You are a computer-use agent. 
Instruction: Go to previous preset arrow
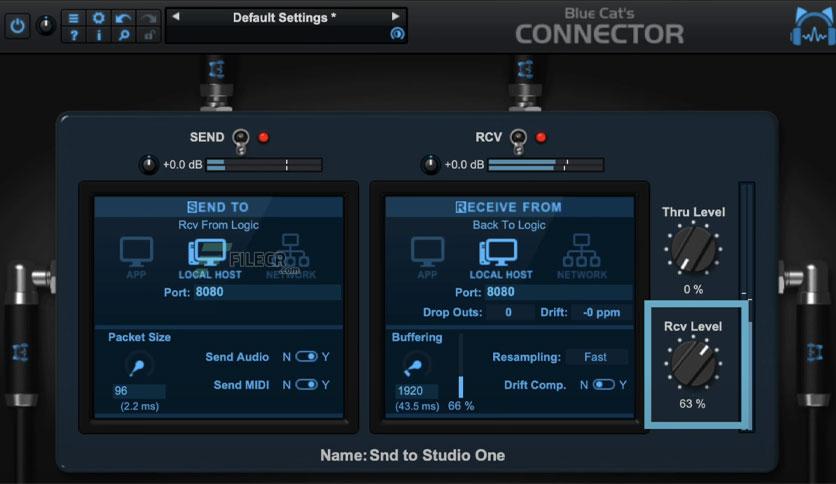tap(175, 17)
